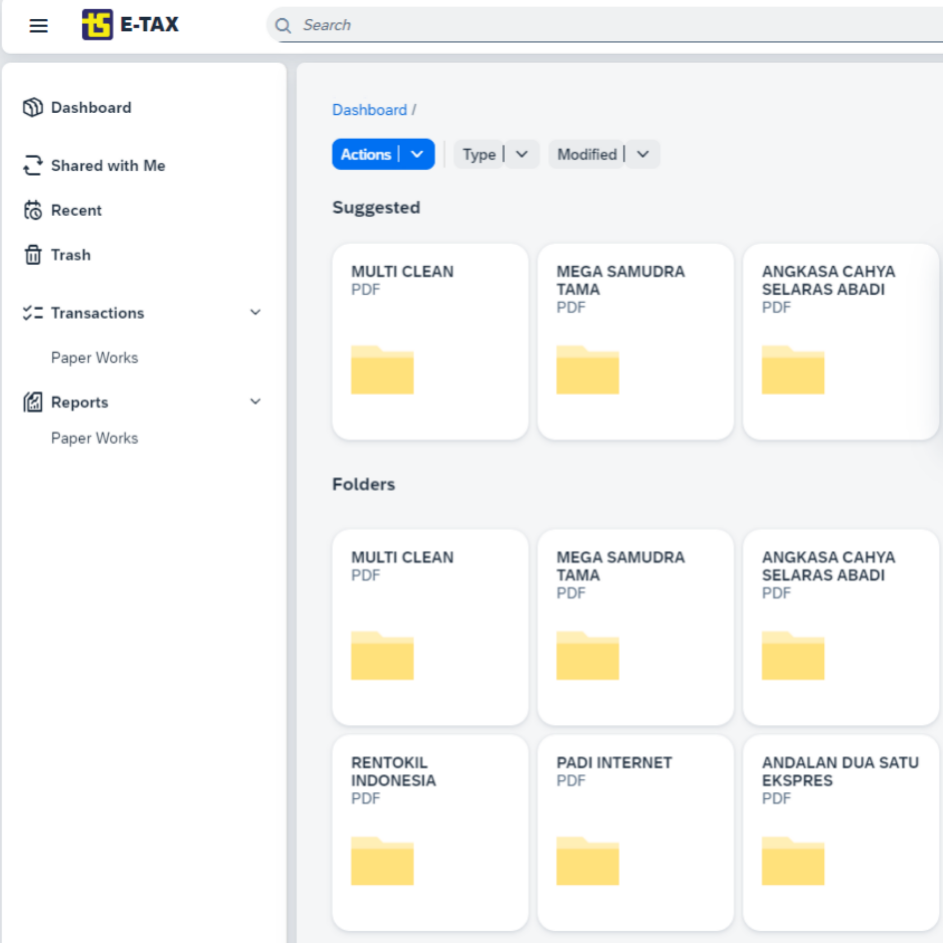Viewport: 943px width, 943px height.
Task: Click the hamburger menu icon
Action: (39, 26)
